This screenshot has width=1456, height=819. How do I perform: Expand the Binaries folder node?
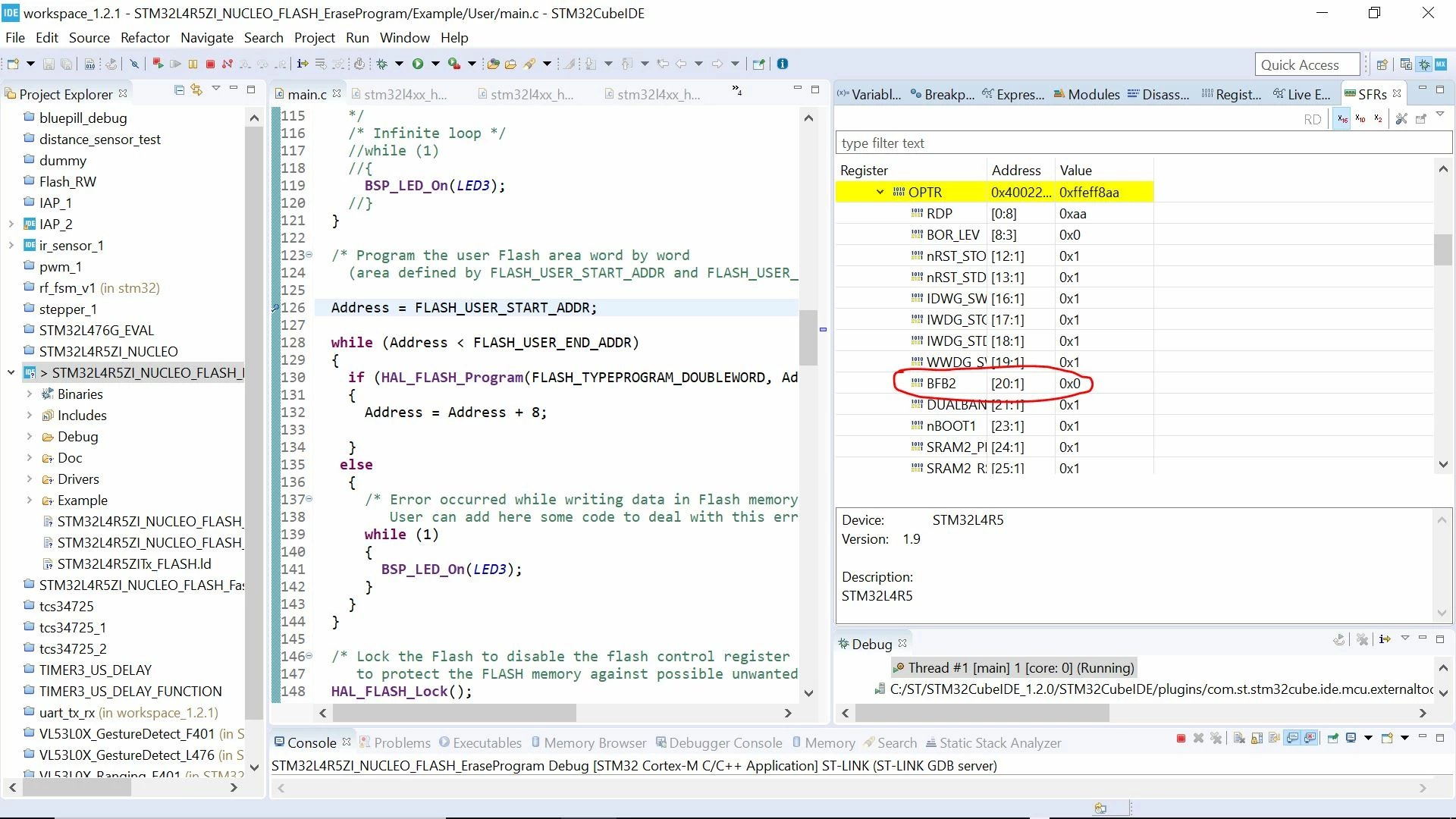29,394
